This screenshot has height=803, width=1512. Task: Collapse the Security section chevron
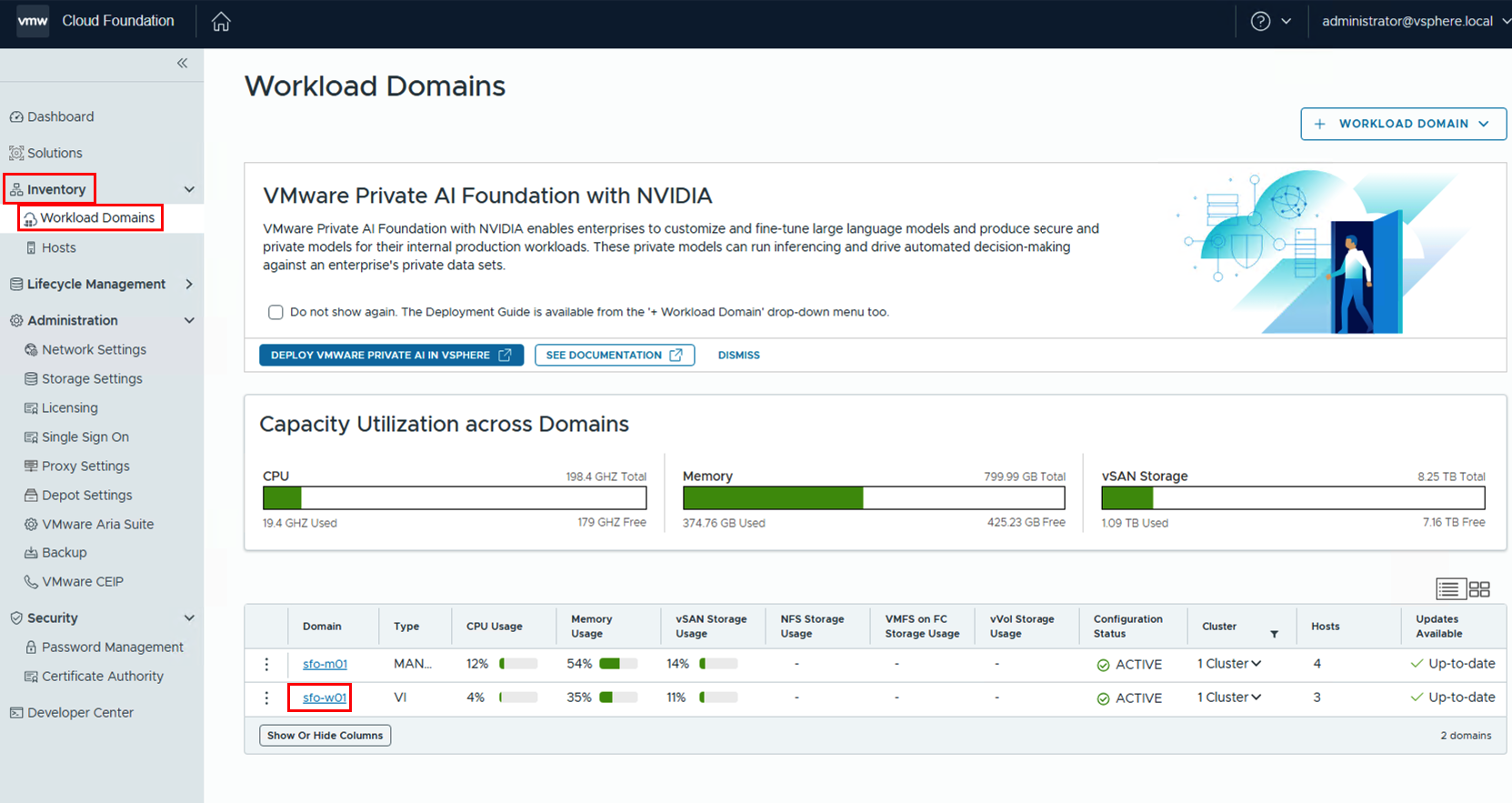tap(189, 618)
